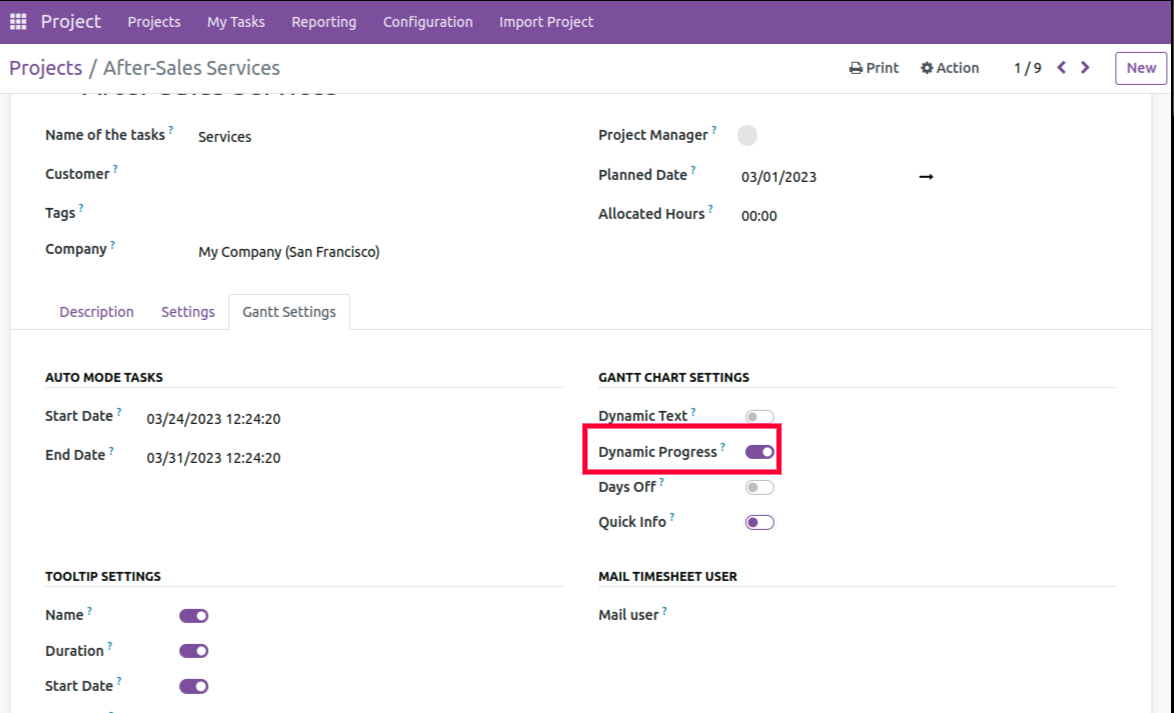Go to next record arrow
This screenshot has width=1174, height=713.
pos(1086,68)
